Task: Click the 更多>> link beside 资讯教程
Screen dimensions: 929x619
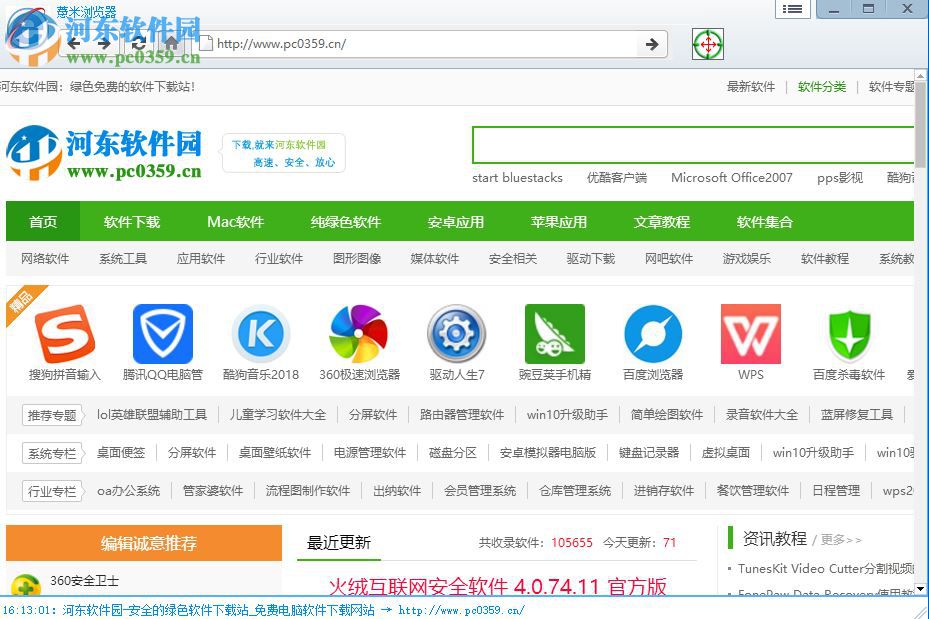Action: [841, 540]
